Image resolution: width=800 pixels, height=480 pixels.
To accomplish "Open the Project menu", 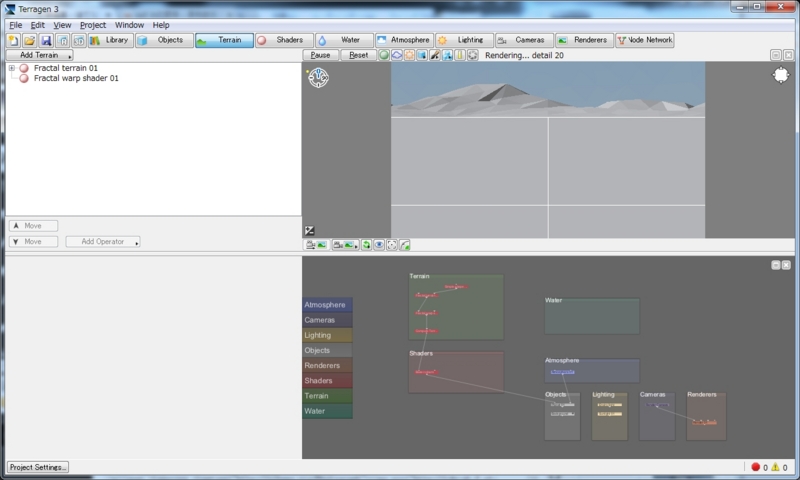I will click(x=93, y=25).
